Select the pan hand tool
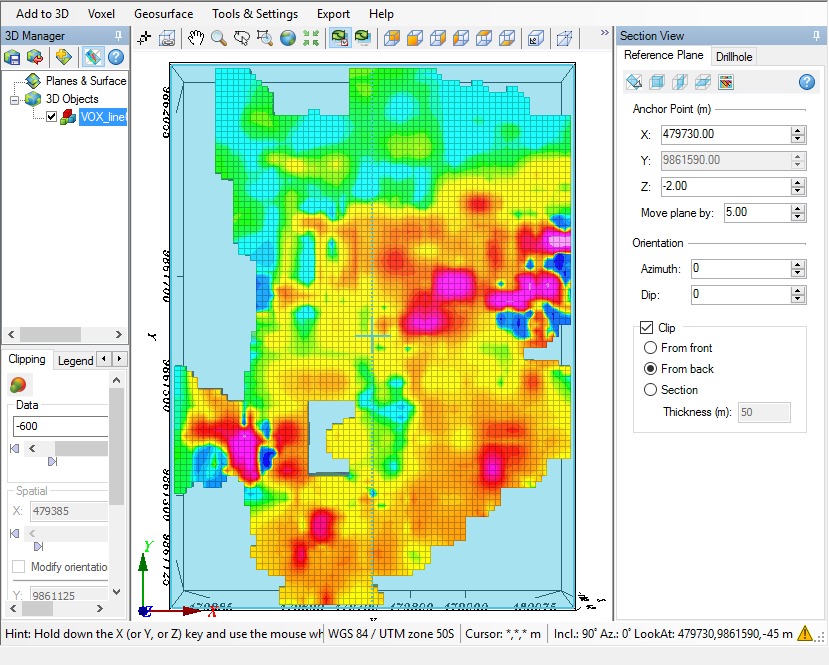Screen dimensions: 829x665 click(x=196, y=38)
